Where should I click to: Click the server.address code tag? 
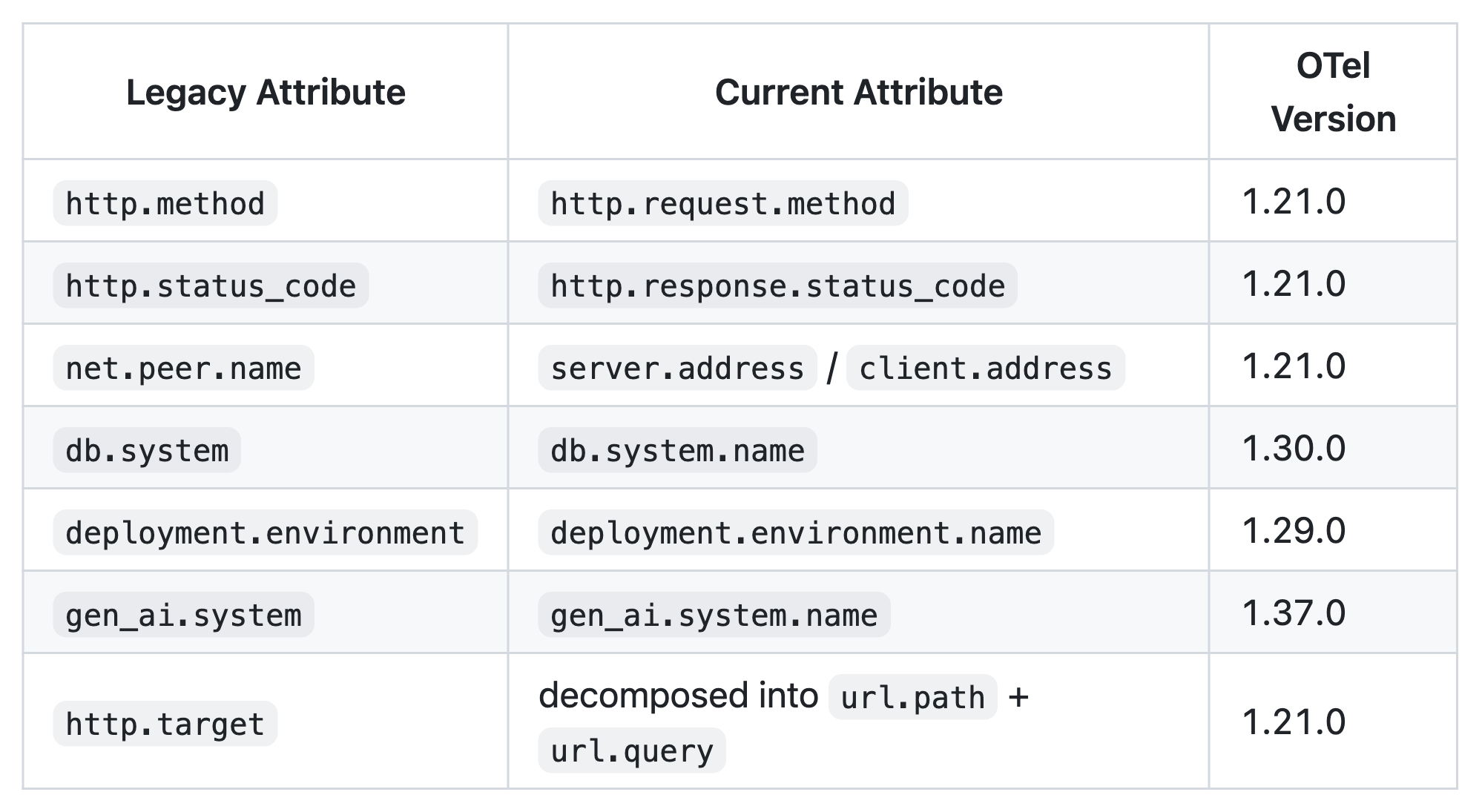point(676,369)
